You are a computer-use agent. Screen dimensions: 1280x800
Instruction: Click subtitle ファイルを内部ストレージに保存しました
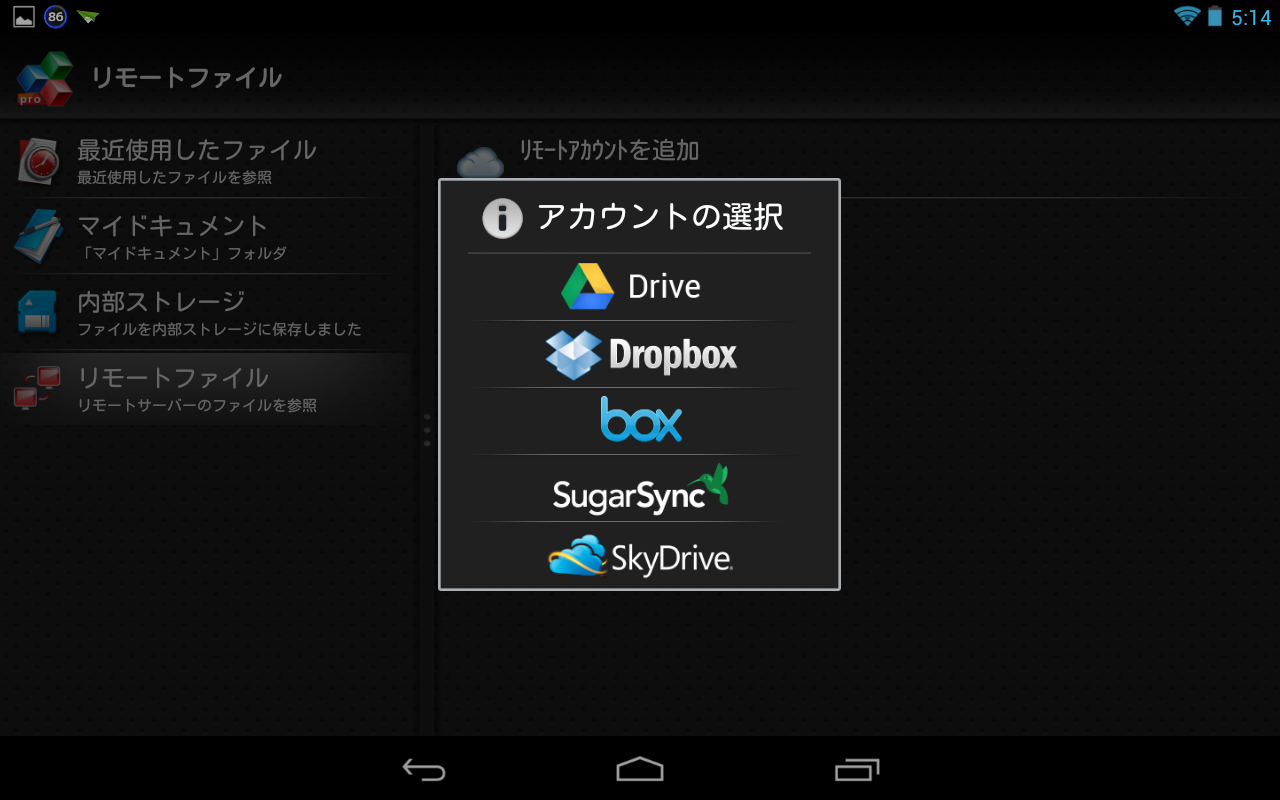point(220,329)
